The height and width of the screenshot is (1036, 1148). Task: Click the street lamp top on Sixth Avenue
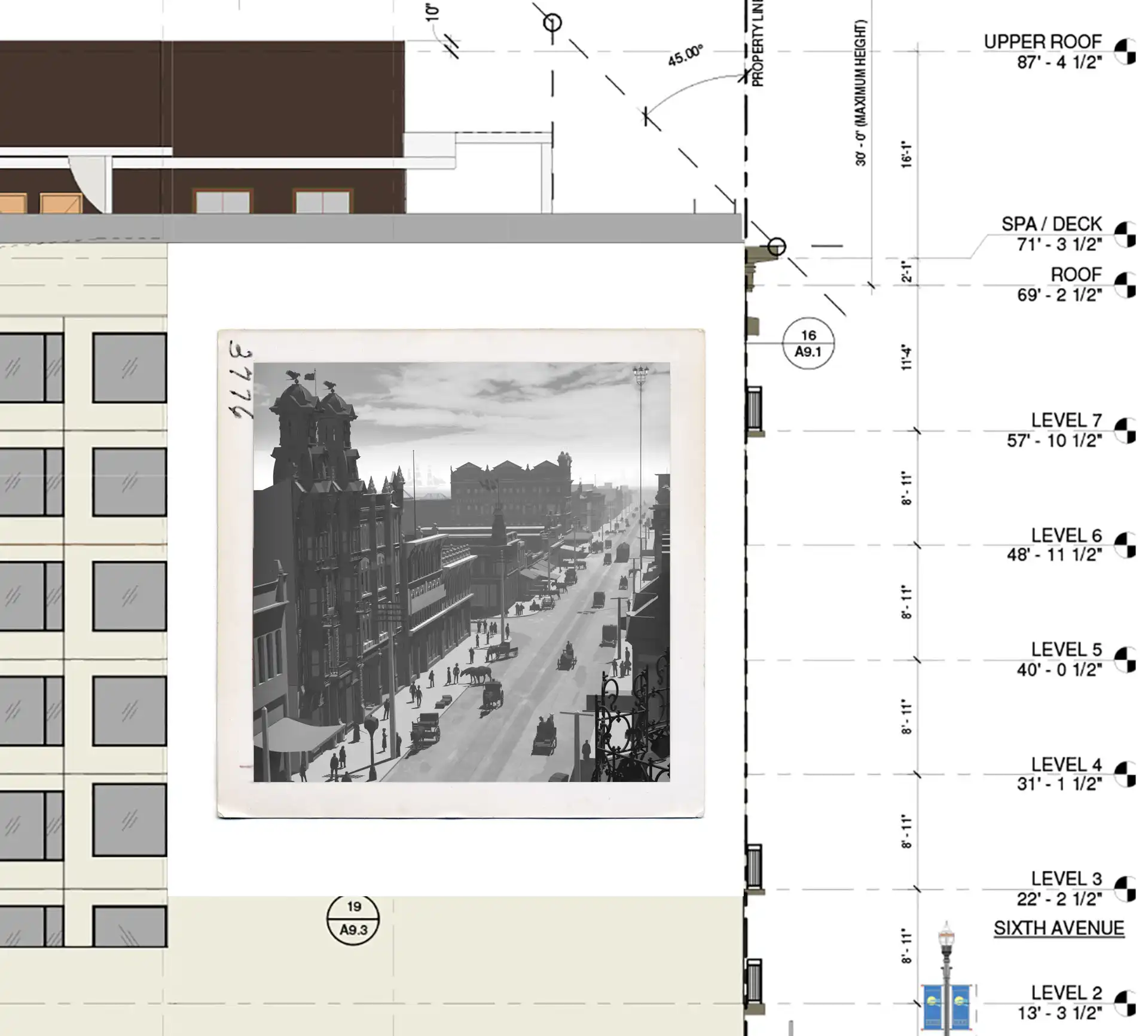(x=946, y=937)
